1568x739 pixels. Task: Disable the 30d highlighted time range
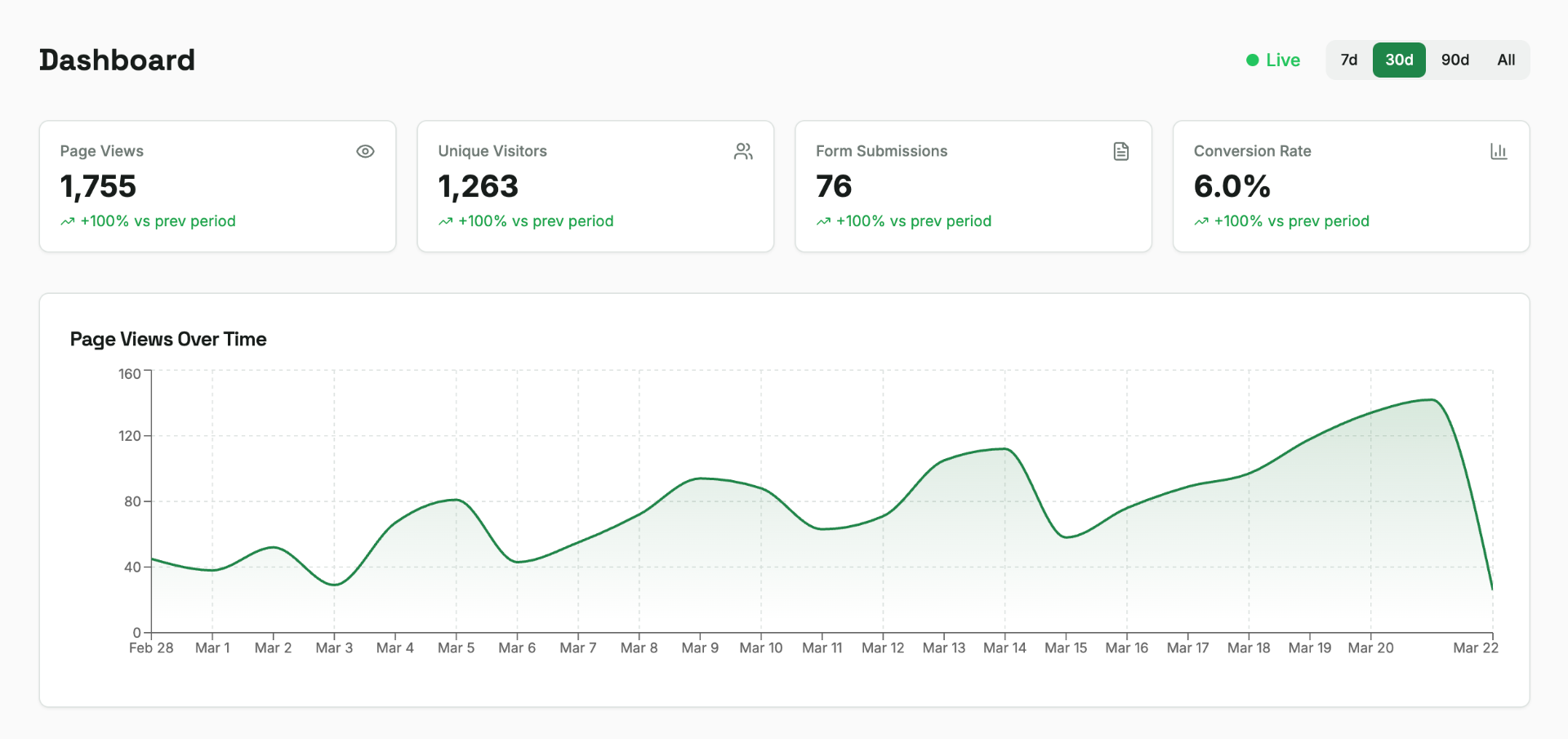coord(1399,60)
